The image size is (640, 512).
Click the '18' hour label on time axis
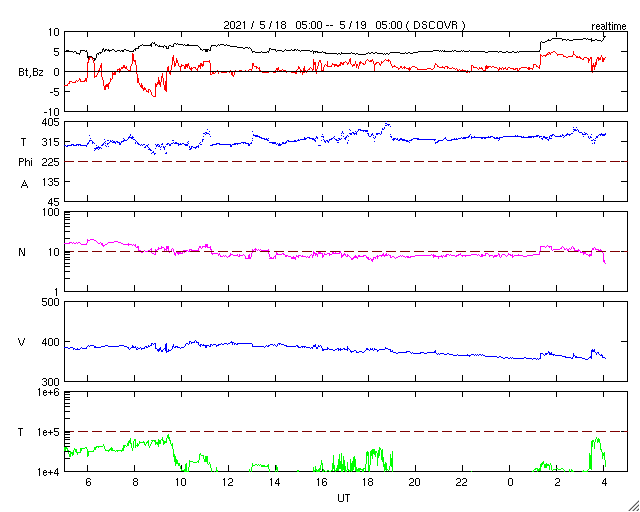click(368, 482)
